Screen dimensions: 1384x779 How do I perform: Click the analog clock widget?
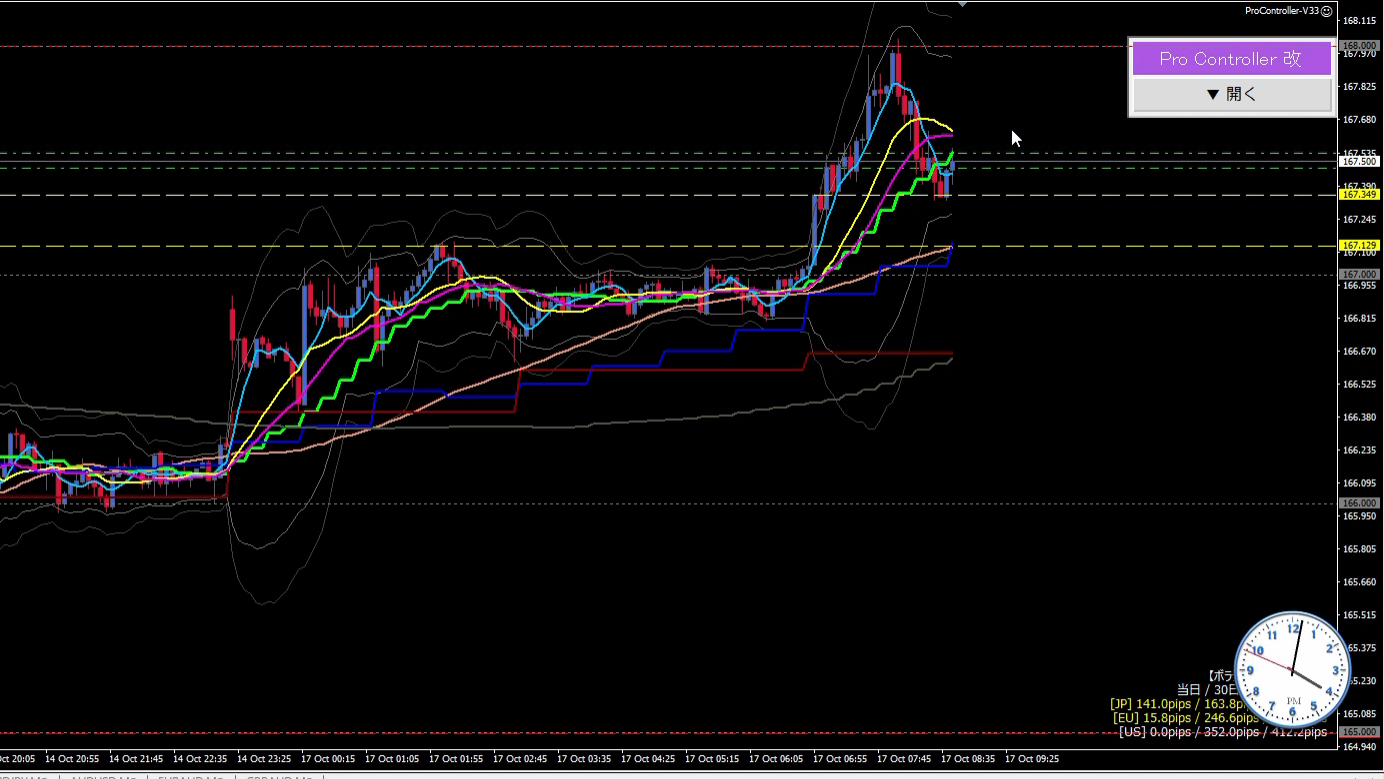pos(1293,669)
